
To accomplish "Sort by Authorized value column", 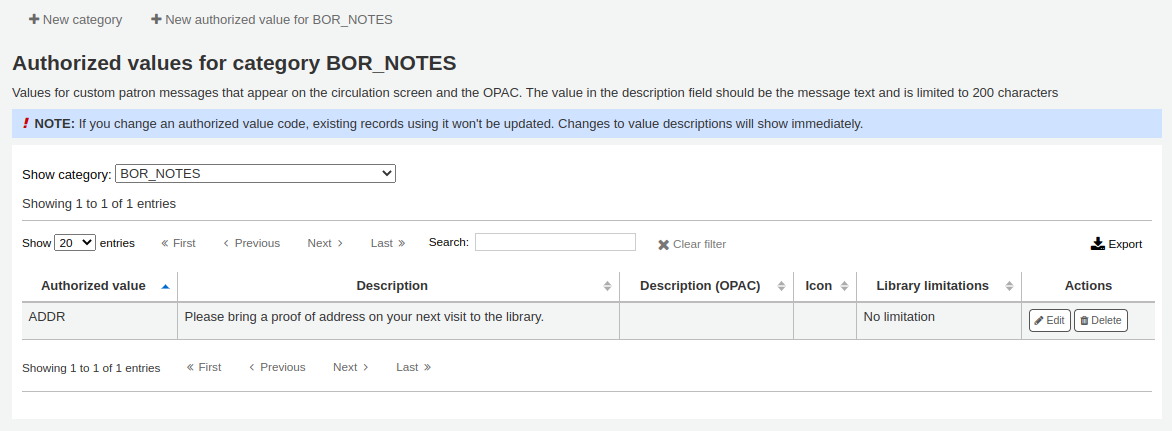I will [x=94, y=286].
